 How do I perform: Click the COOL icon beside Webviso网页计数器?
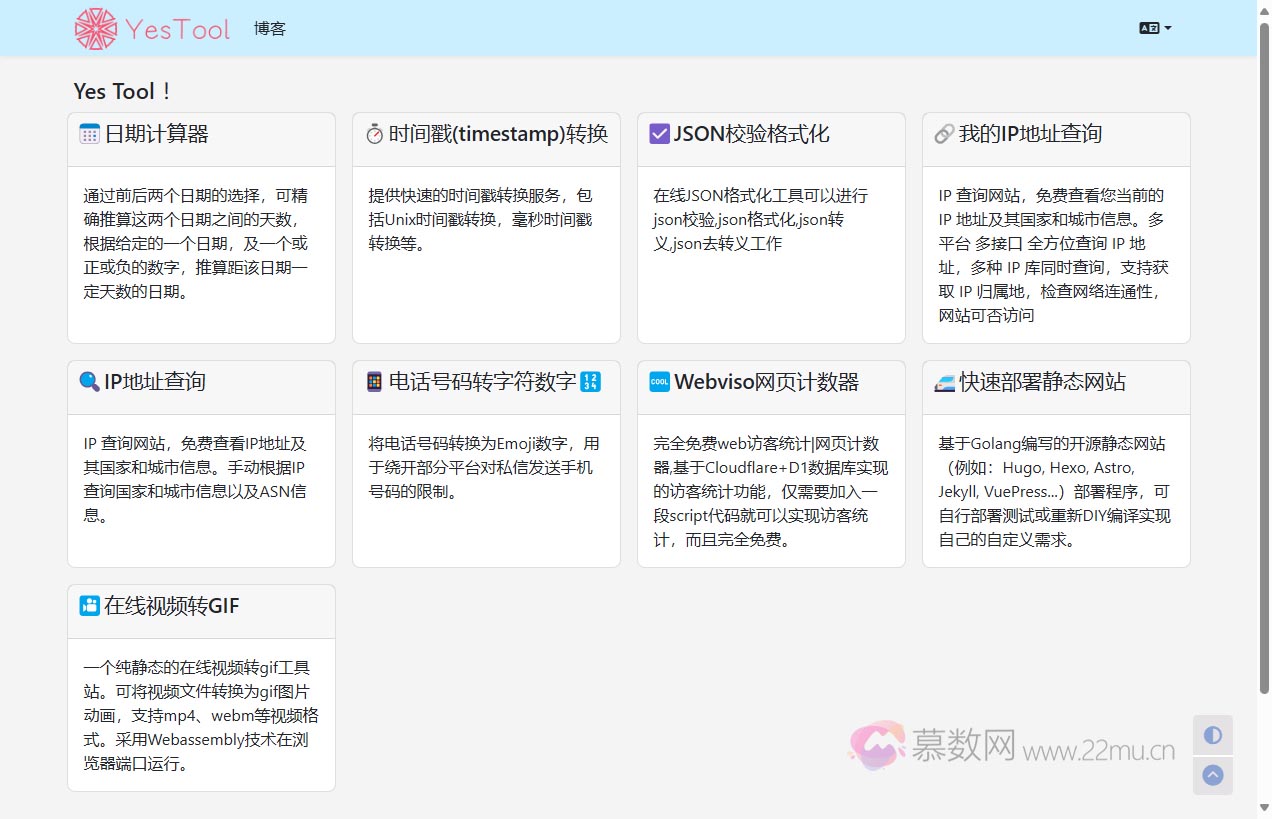(x=659, y=382)
